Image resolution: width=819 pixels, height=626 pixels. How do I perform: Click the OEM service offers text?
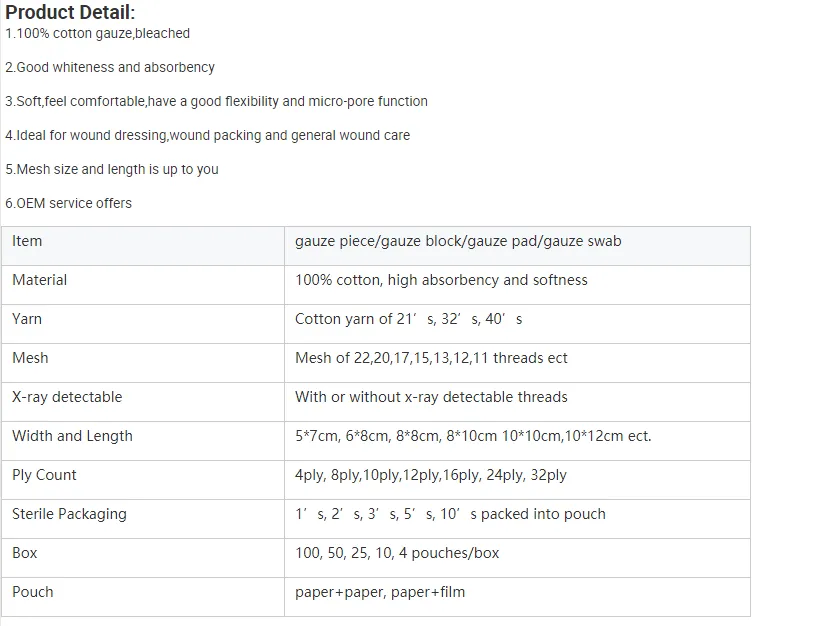(x=68, y=203)
